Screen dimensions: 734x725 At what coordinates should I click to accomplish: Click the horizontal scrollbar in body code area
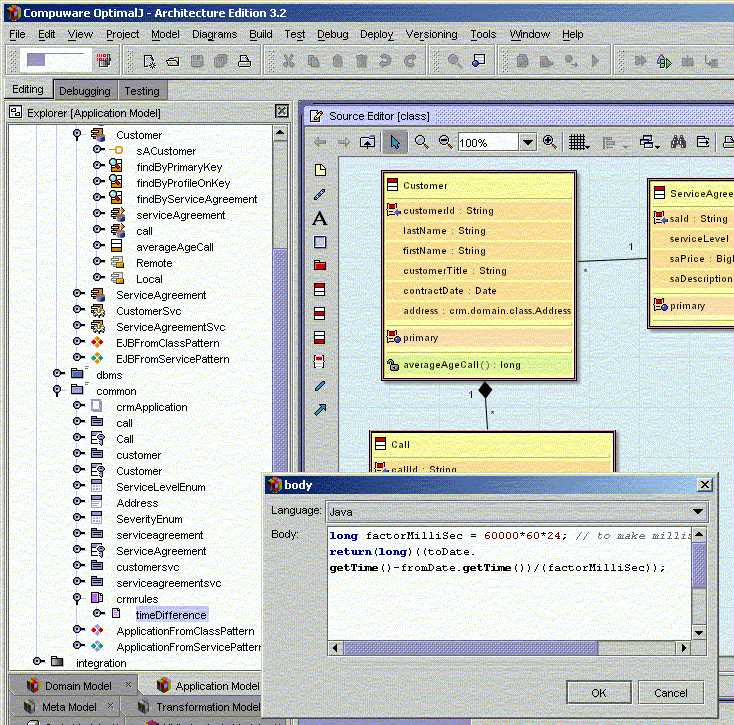tap(470, 648)
